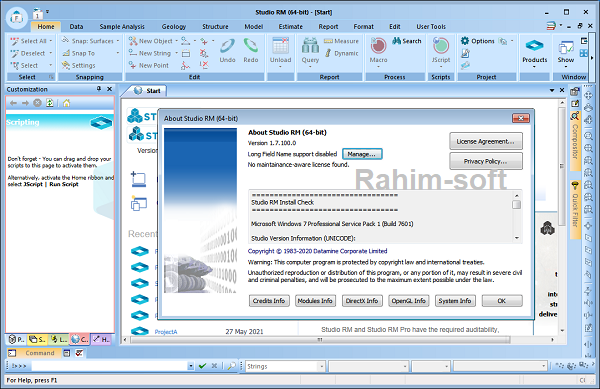Click the DirectX Info button
Image resolution: width=600 pixels, height=389 pixels.
click(x=362, y=301)
